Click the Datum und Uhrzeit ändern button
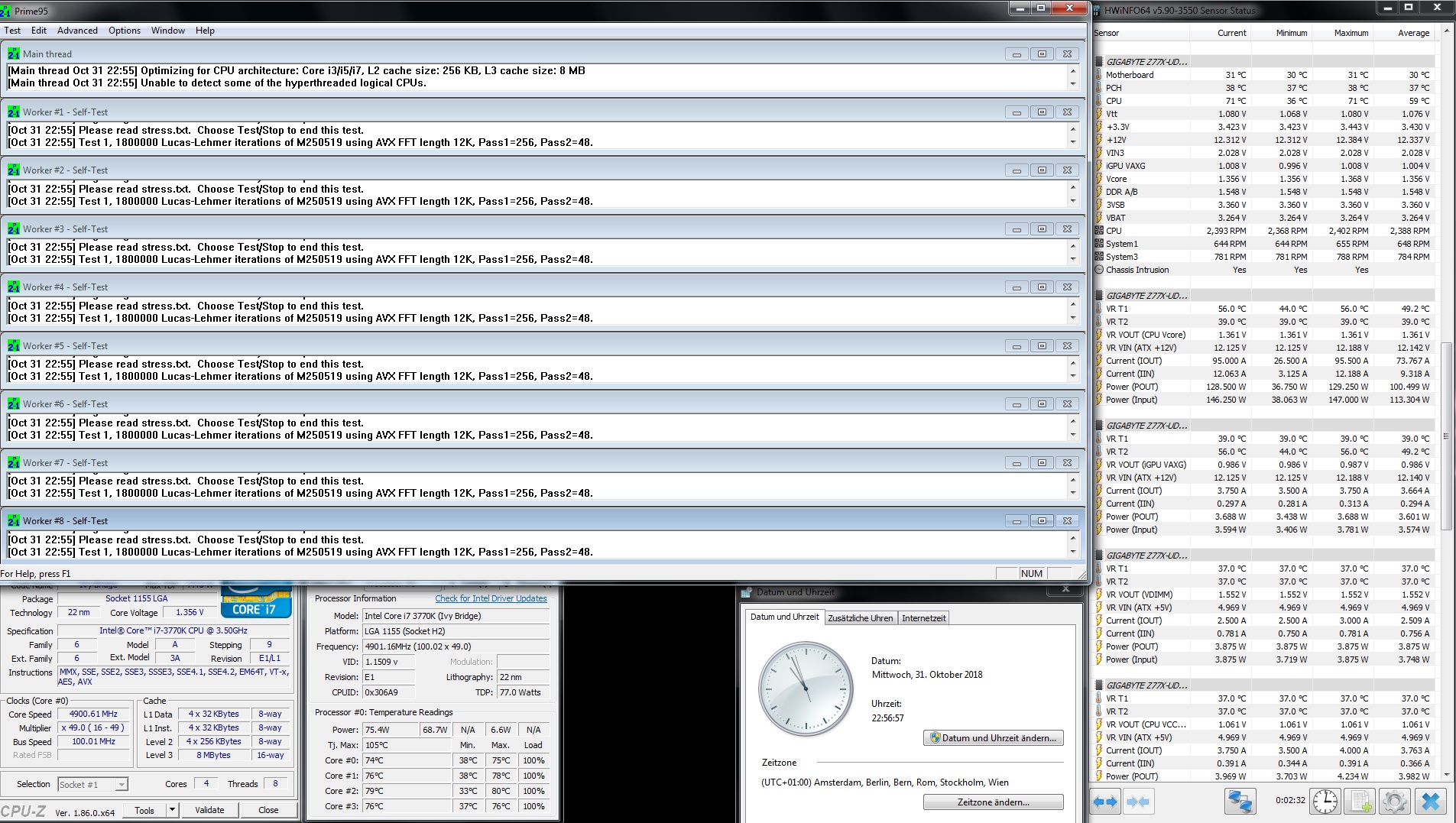1456x823 pixels. [993, 738]
